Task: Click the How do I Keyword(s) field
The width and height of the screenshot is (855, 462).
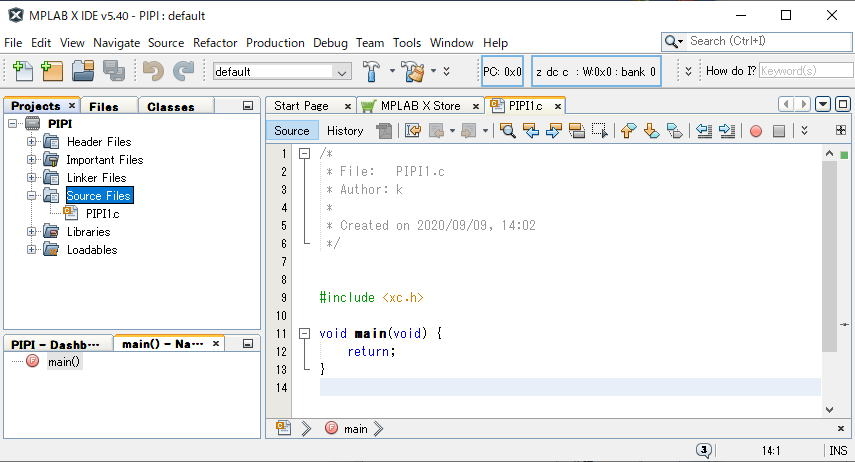Action: click(x=806, y=71)
